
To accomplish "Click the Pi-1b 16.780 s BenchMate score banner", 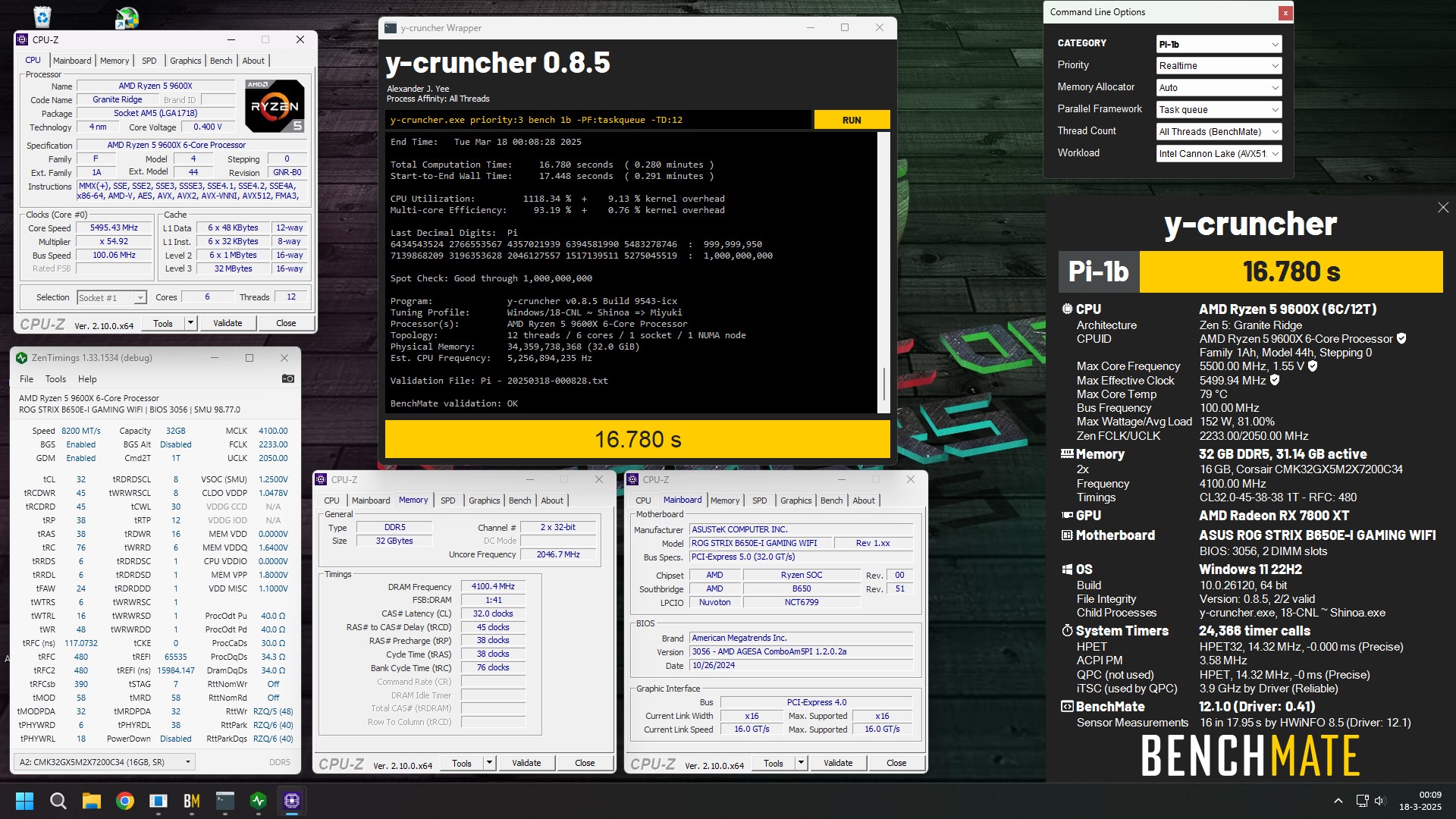I will 1250,271.
